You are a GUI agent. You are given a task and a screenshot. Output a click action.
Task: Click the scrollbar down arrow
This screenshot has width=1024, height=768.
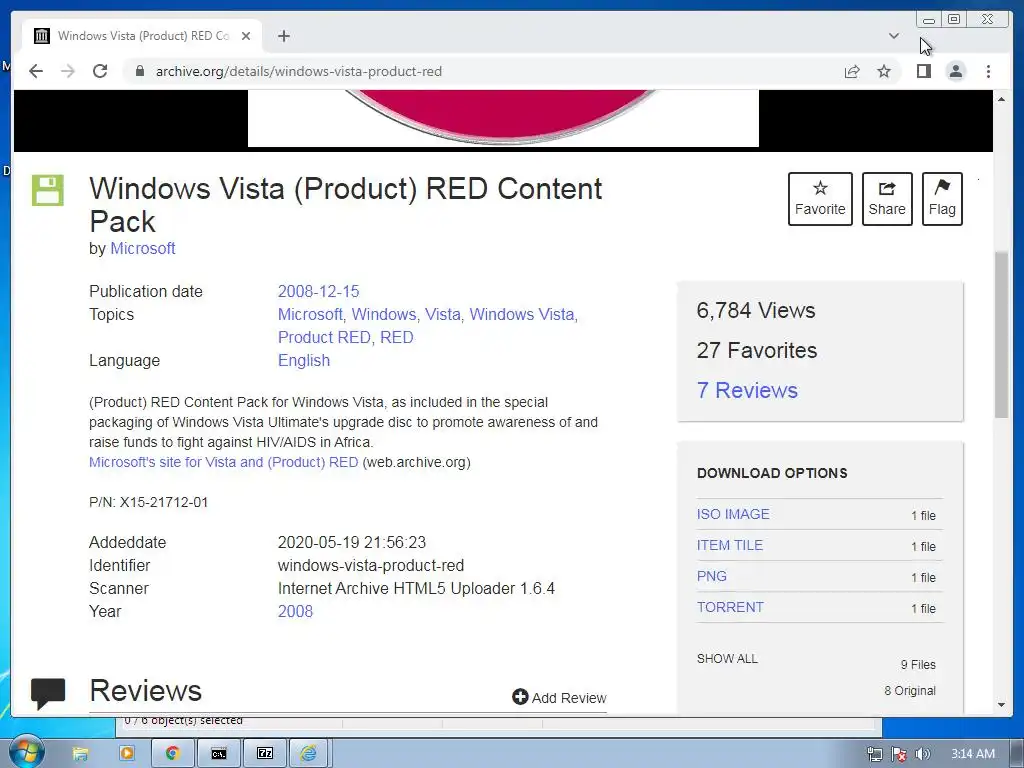click(x=1001, y=705)
